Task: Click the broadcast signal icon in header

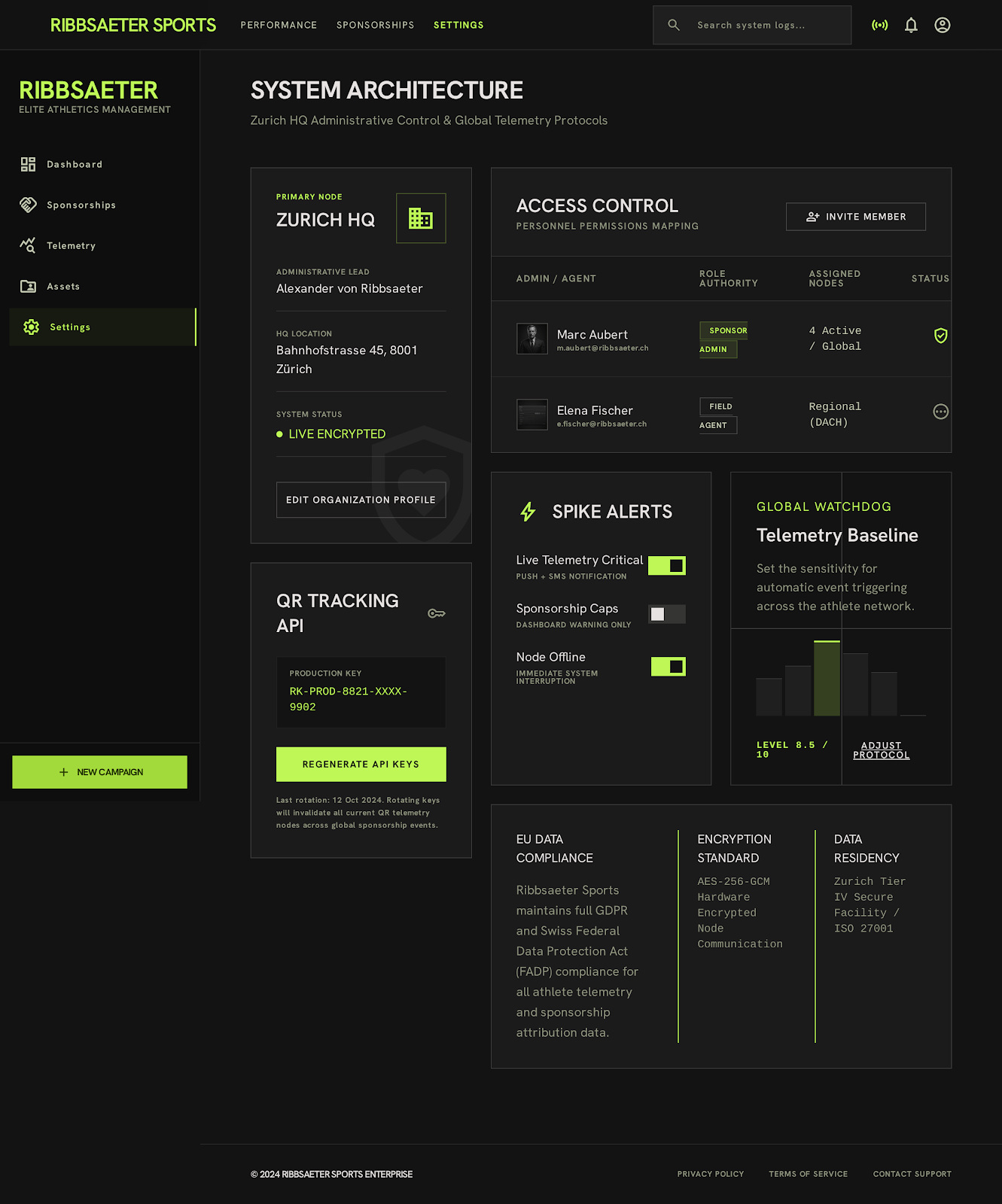Action: click(879, 25)
